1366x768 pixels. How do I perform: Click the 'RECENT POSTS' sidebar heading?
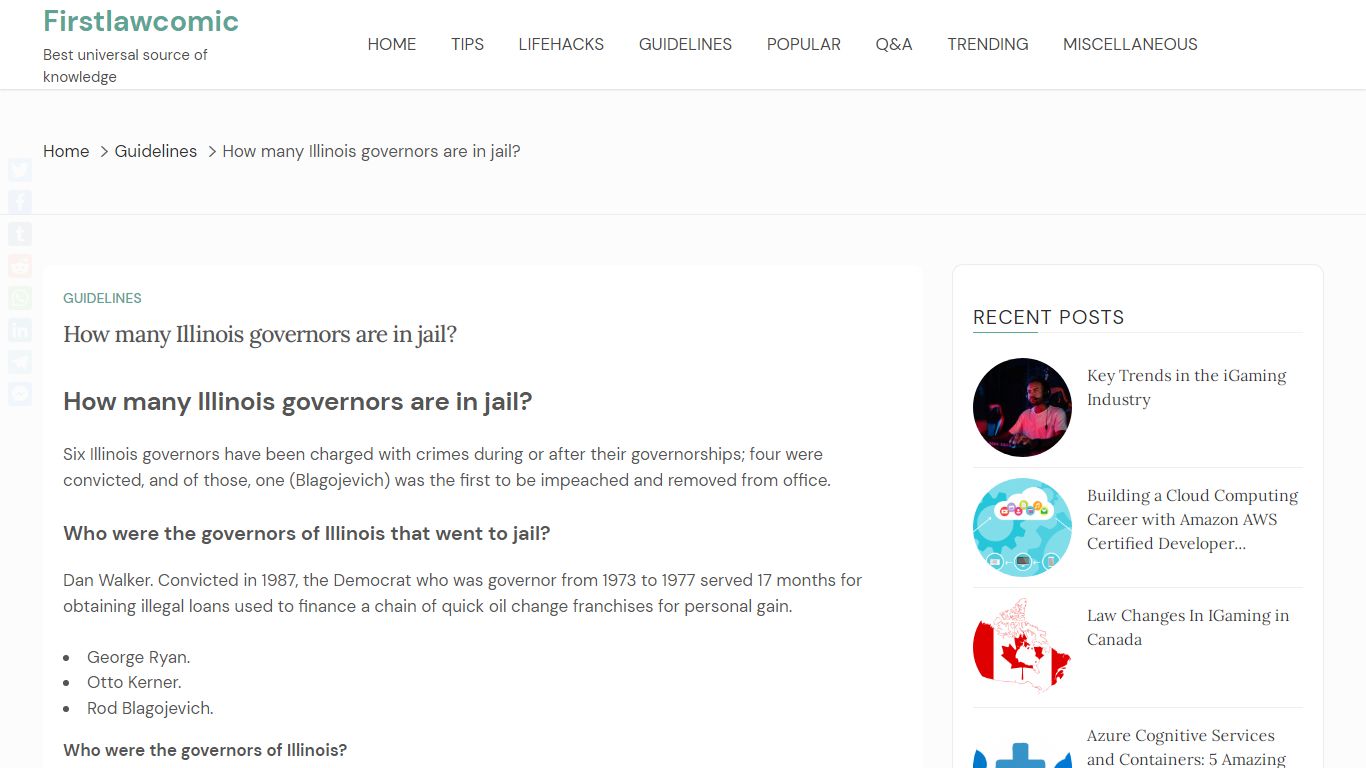[x=1049, y=317]
